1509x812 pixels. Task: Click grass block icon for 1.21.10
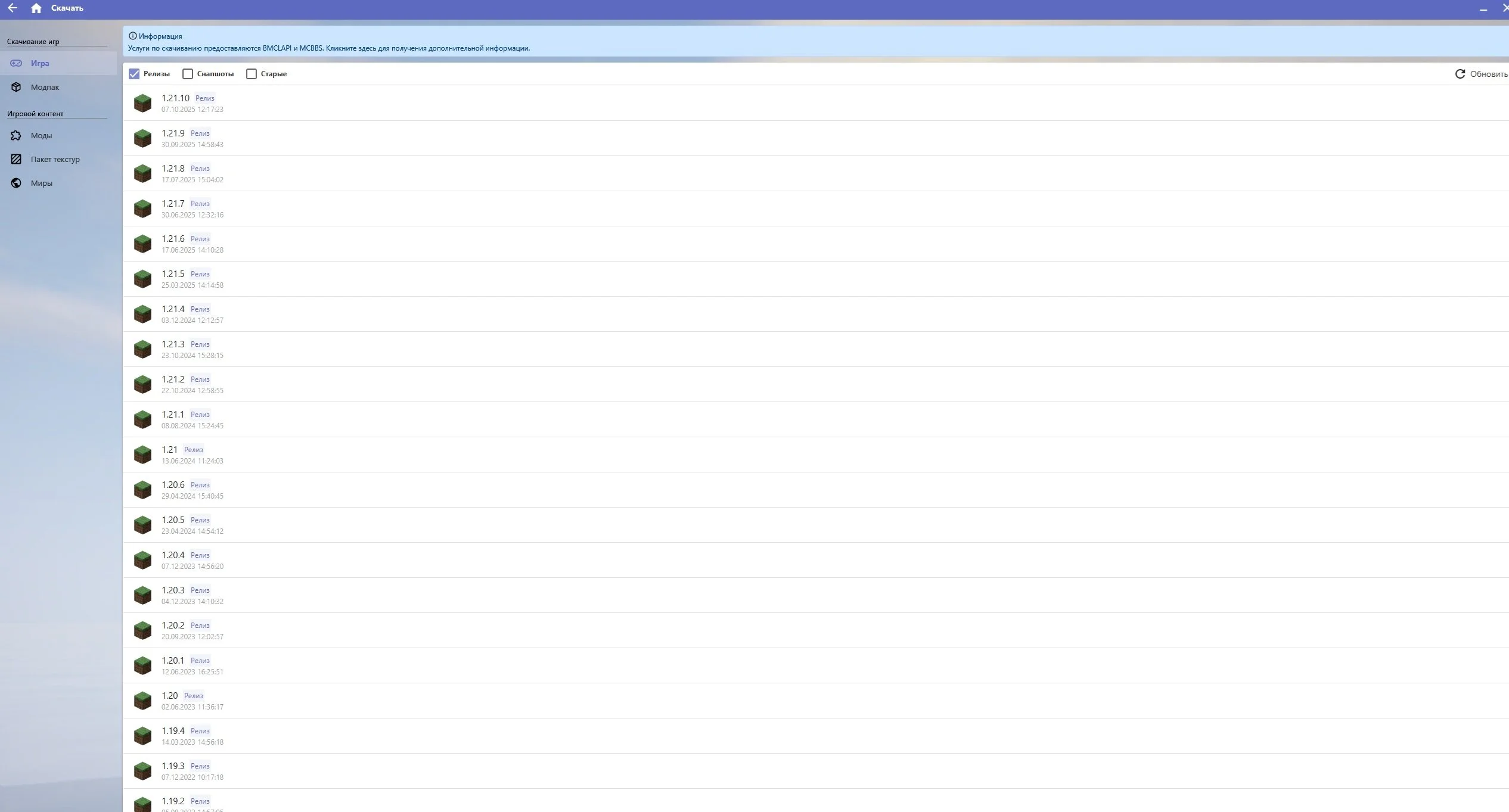click(x=142, y=103)
